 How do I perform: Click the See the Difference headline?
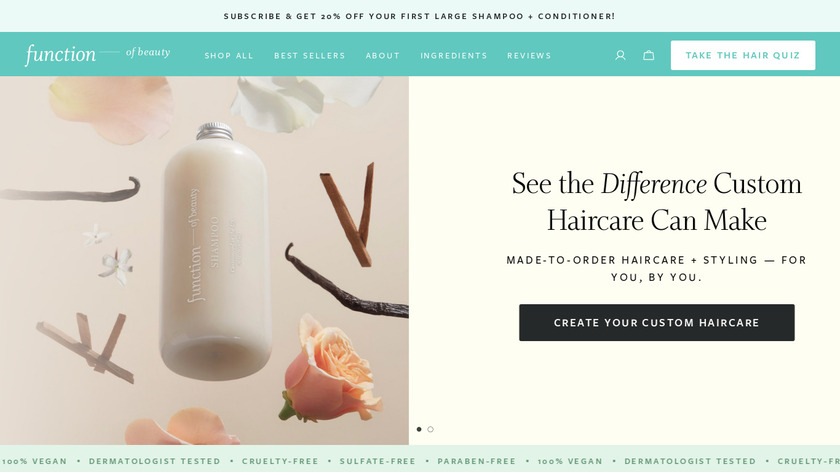657,201
